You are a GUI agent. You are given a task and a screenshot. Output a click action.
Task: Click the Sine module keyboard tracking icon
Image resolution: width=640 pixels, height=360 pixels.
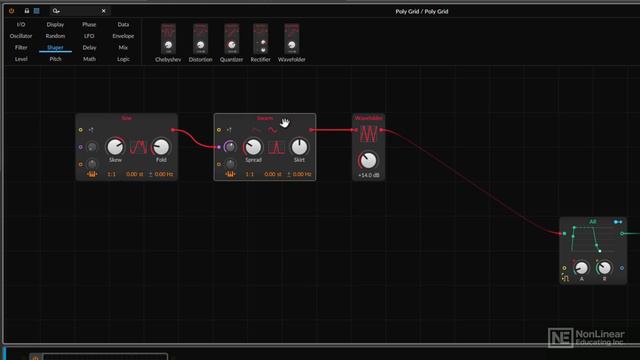click(92, 174)
